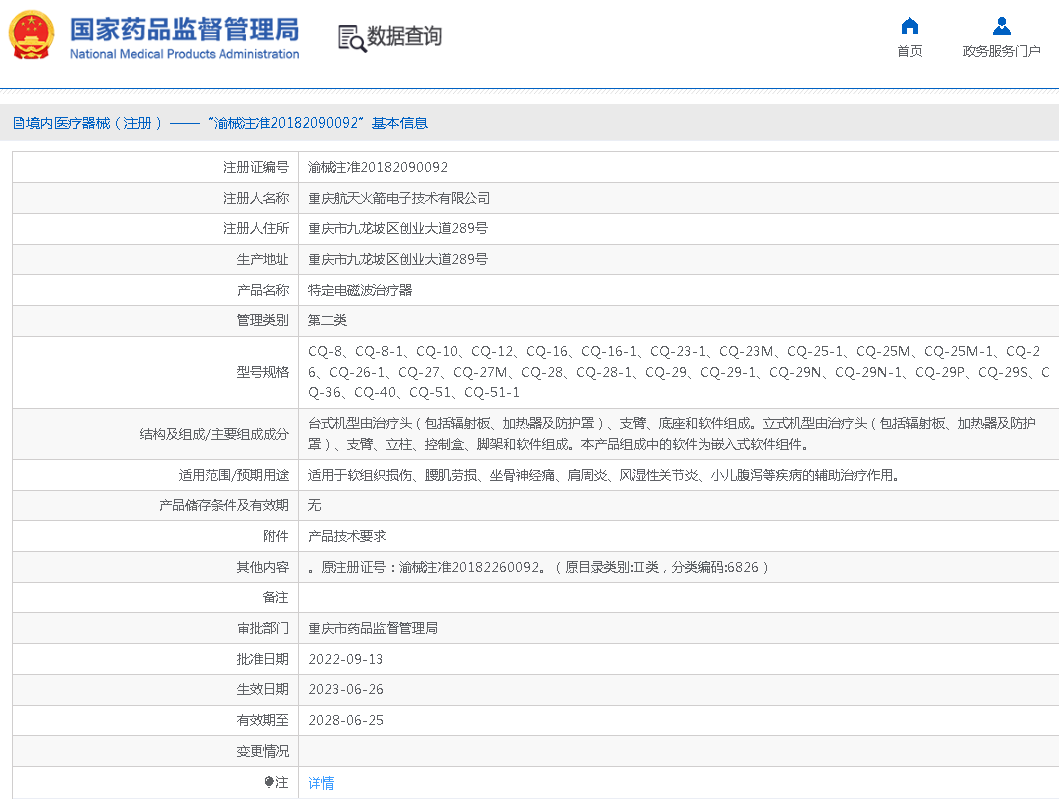Click 生产地址 address value
This screenshot has height=799, width=1059.
[398, 259]
